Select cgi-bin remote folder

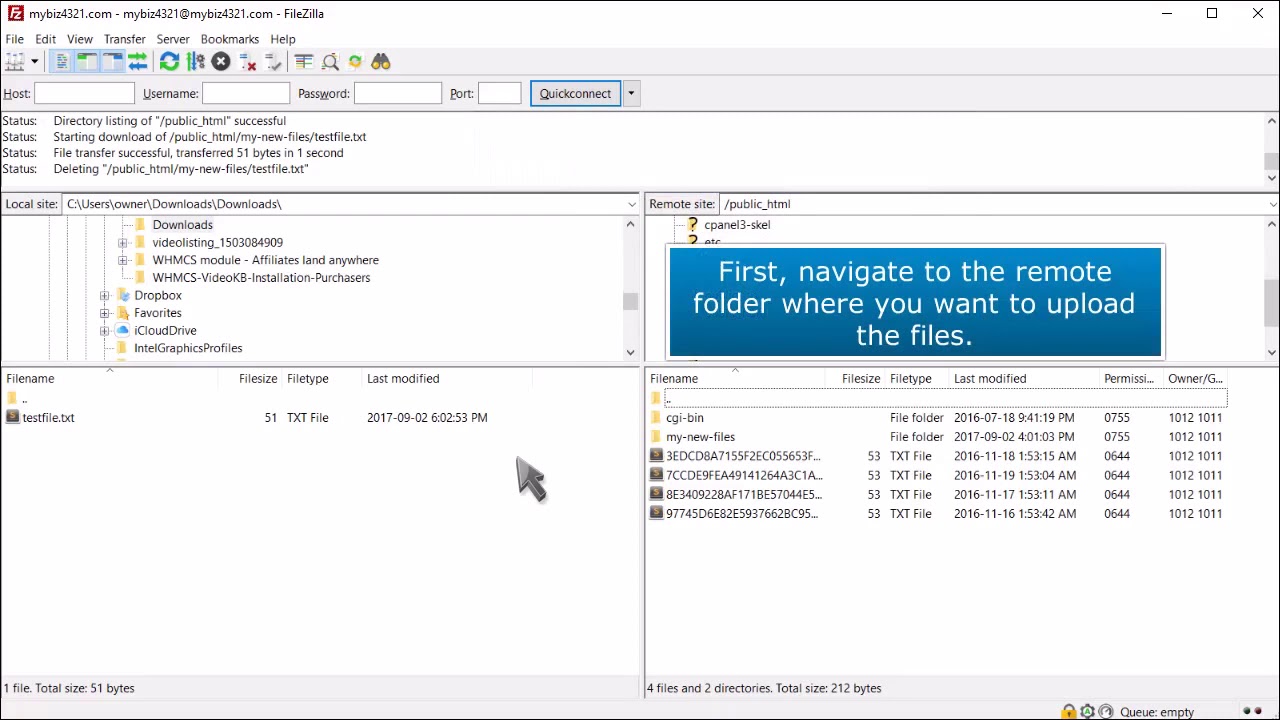685,418
